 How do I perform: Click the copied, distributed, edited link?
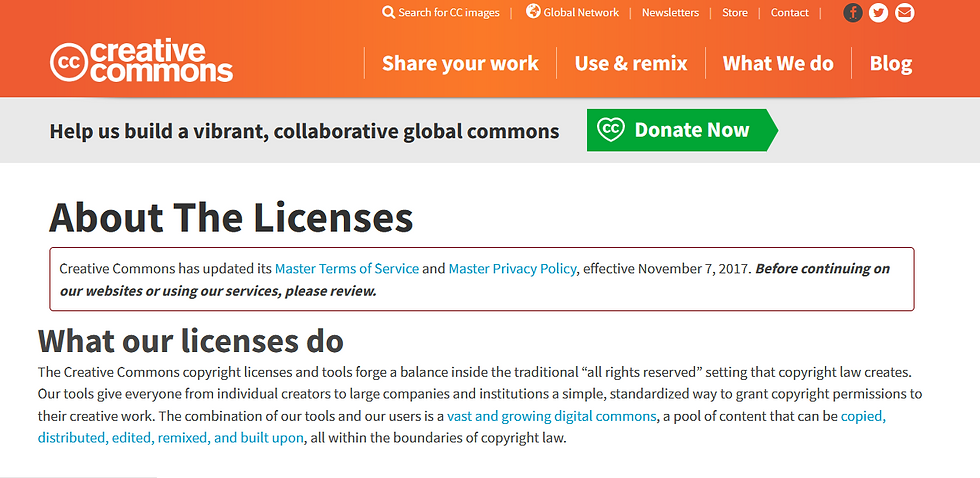coord(462,427)
